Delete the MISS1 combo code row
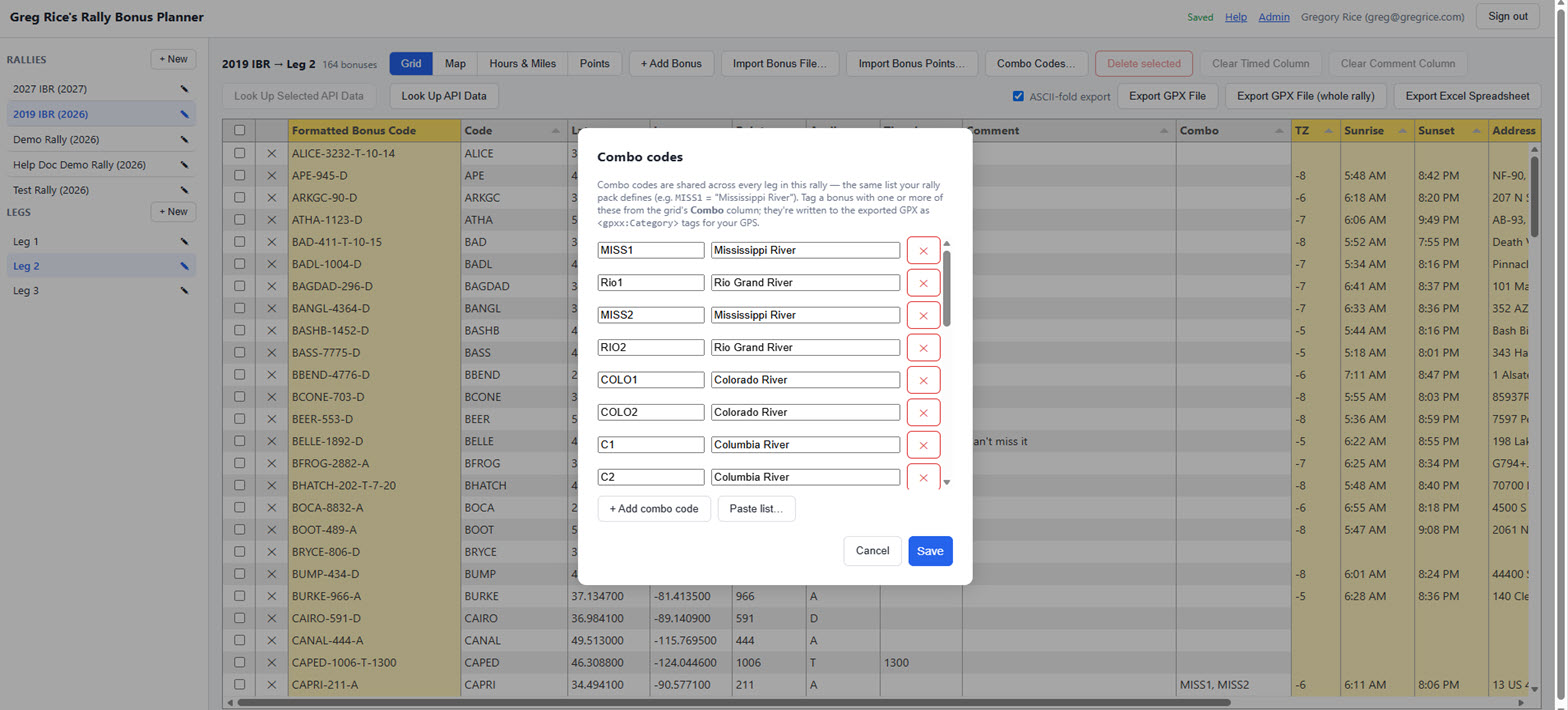This screenshot has height=710, width=1568. point(923,250)
